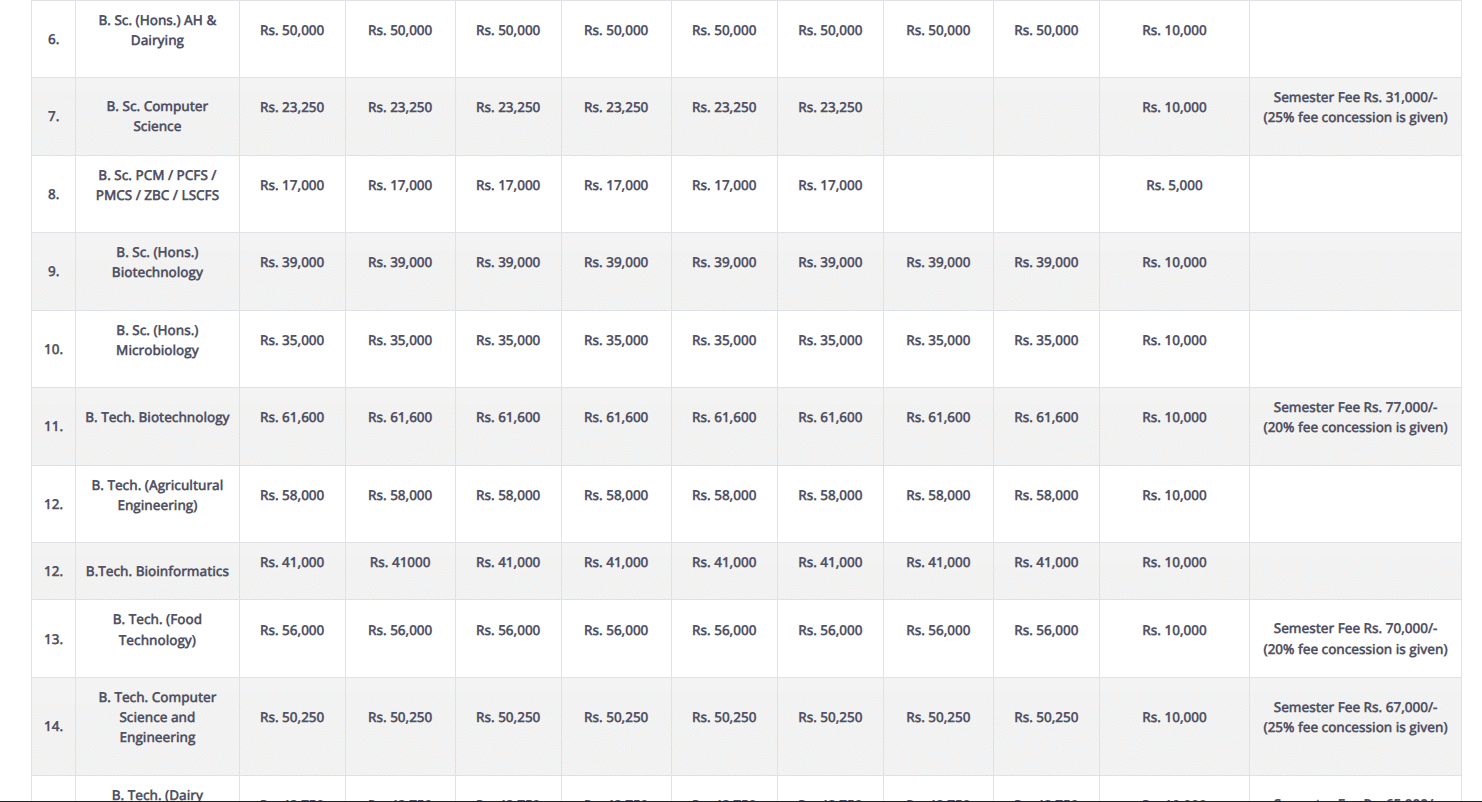The image size is (1482, 802).
Task: Click the B. Tech. (Food Technology) course name
Action: pos(157,630)
